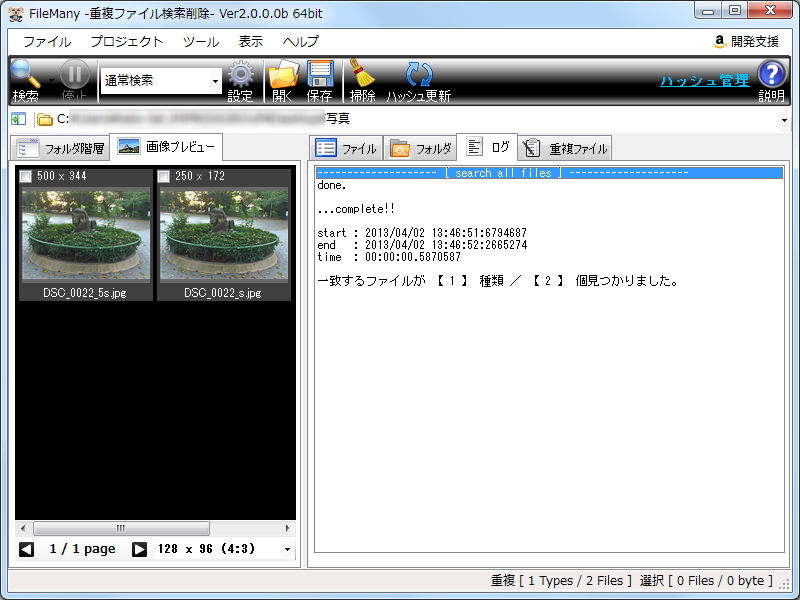The height and width of the screenshot is (600, 800).
Task: Check the DSC_0022_5s.jpg thumbnail checkbox
Action: (25, 174)
